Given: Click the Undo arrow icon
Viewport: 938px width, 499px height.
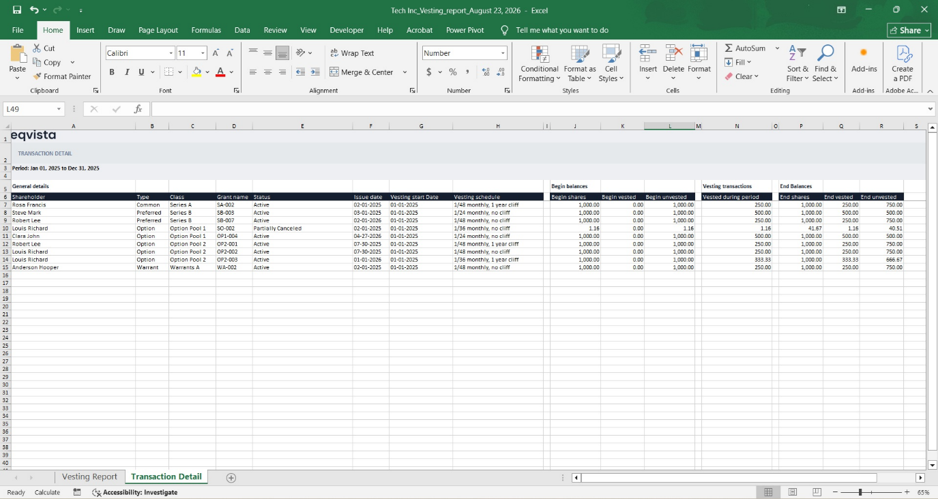Looking at the screenshot, I should (34, 10).
